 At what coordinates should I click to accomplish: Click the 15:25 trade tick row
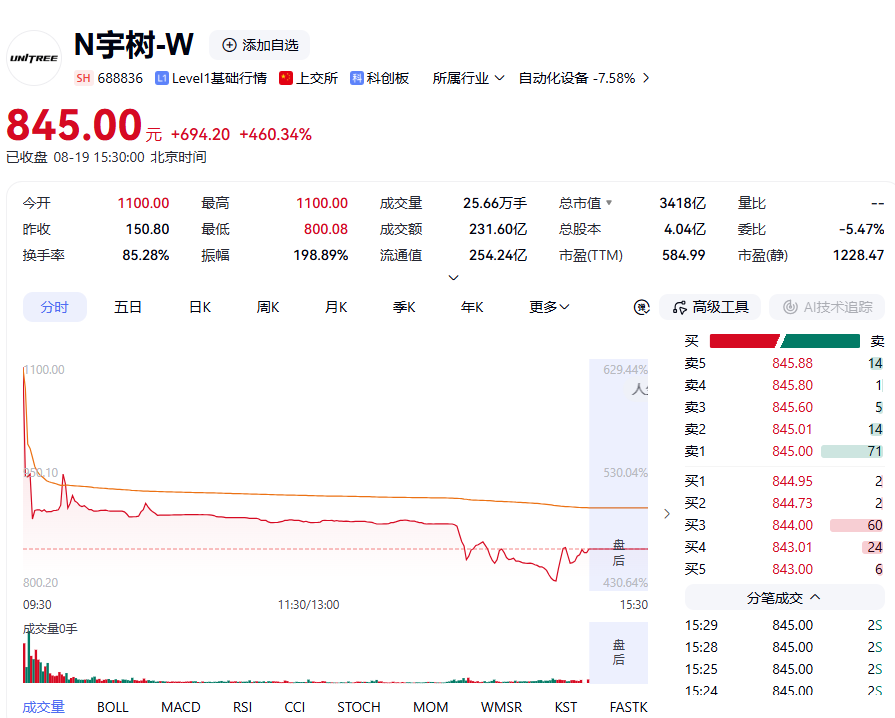click(784, 669)
